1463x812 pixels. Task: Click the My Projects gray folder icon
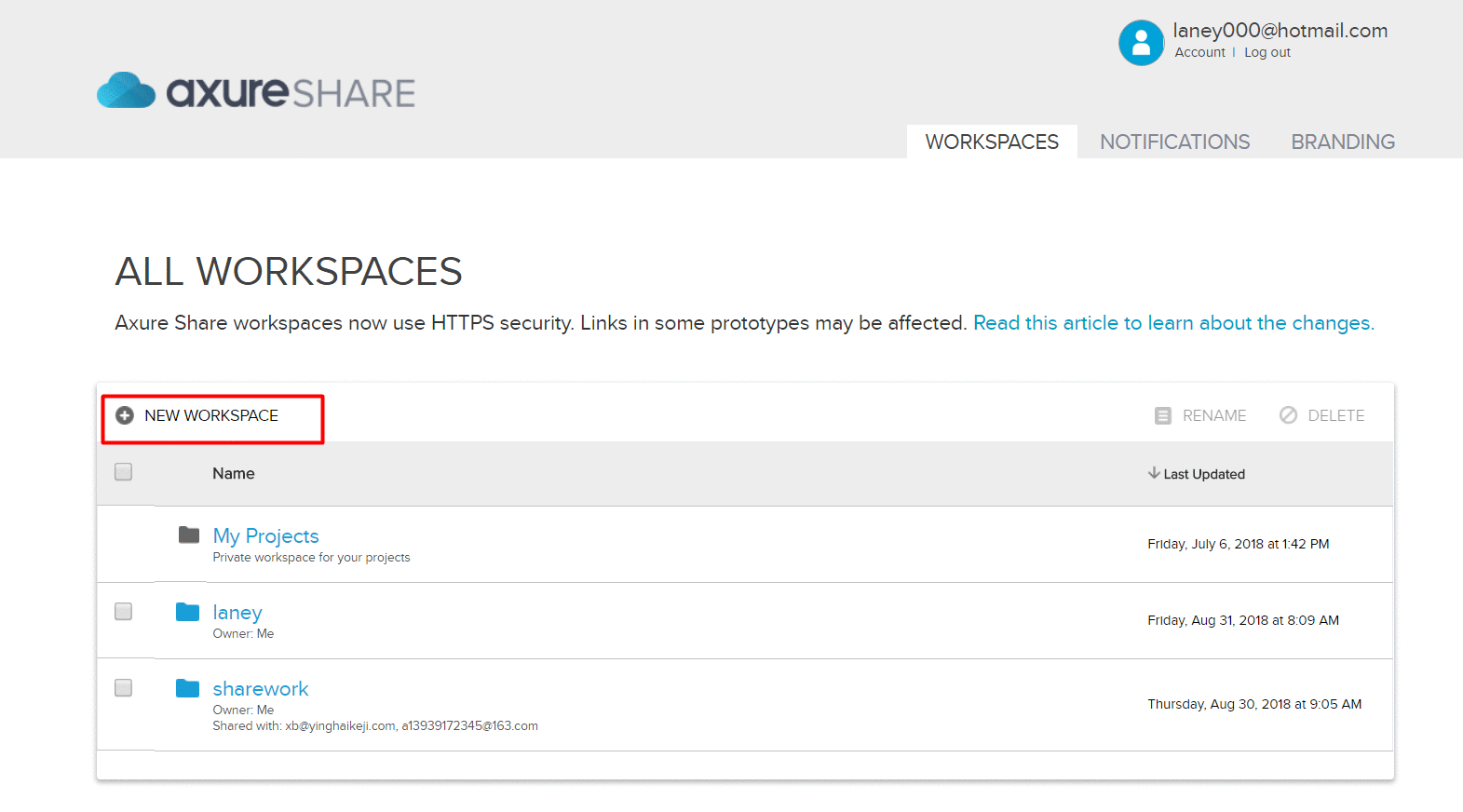(x=189, y=535)
